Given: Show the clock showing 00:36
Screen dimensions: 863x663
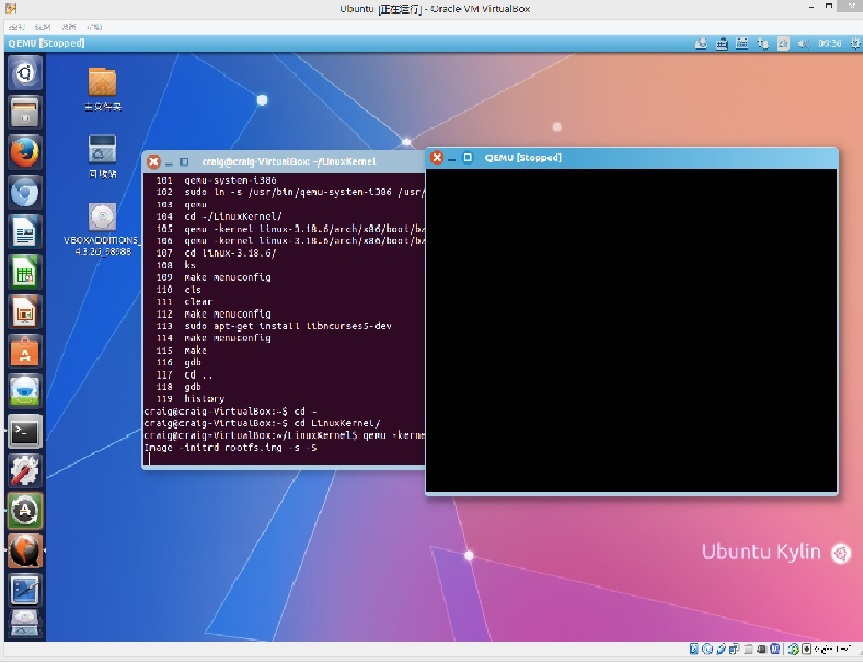Looking at the screenshot, I should [x=829, y=43].
